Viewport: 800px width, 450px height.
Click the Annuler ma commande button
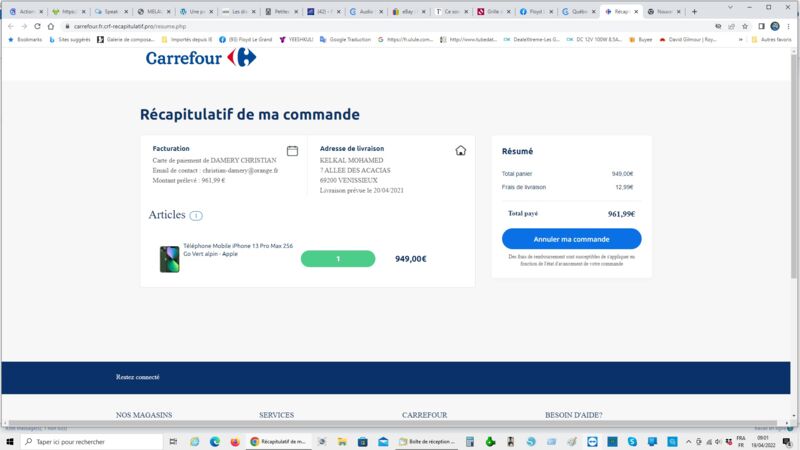click(571, 239)
